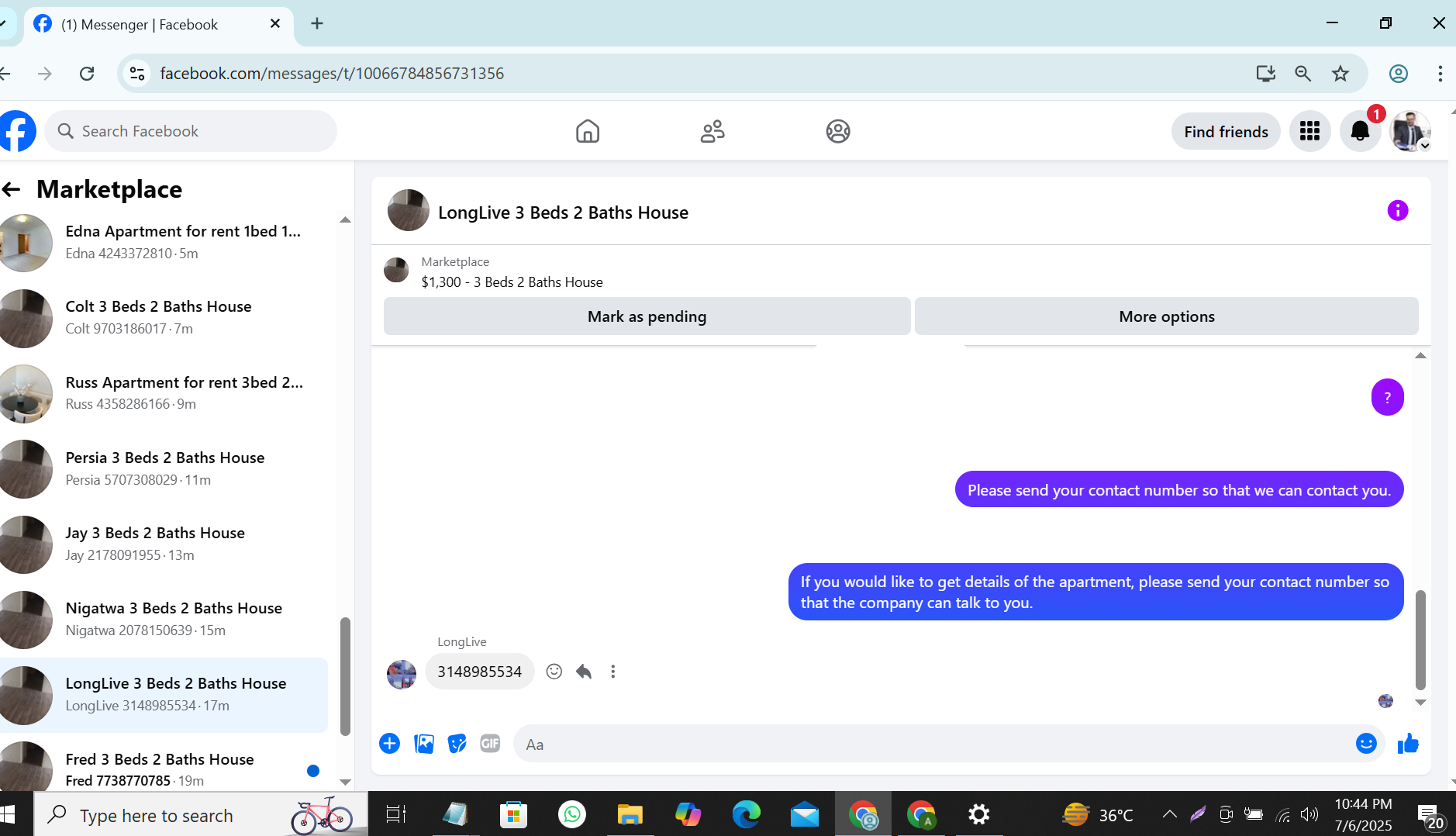This screenshot has height=836, width=1456.
Task: Open Facebook home feed icon
Action: pos(588,131)
